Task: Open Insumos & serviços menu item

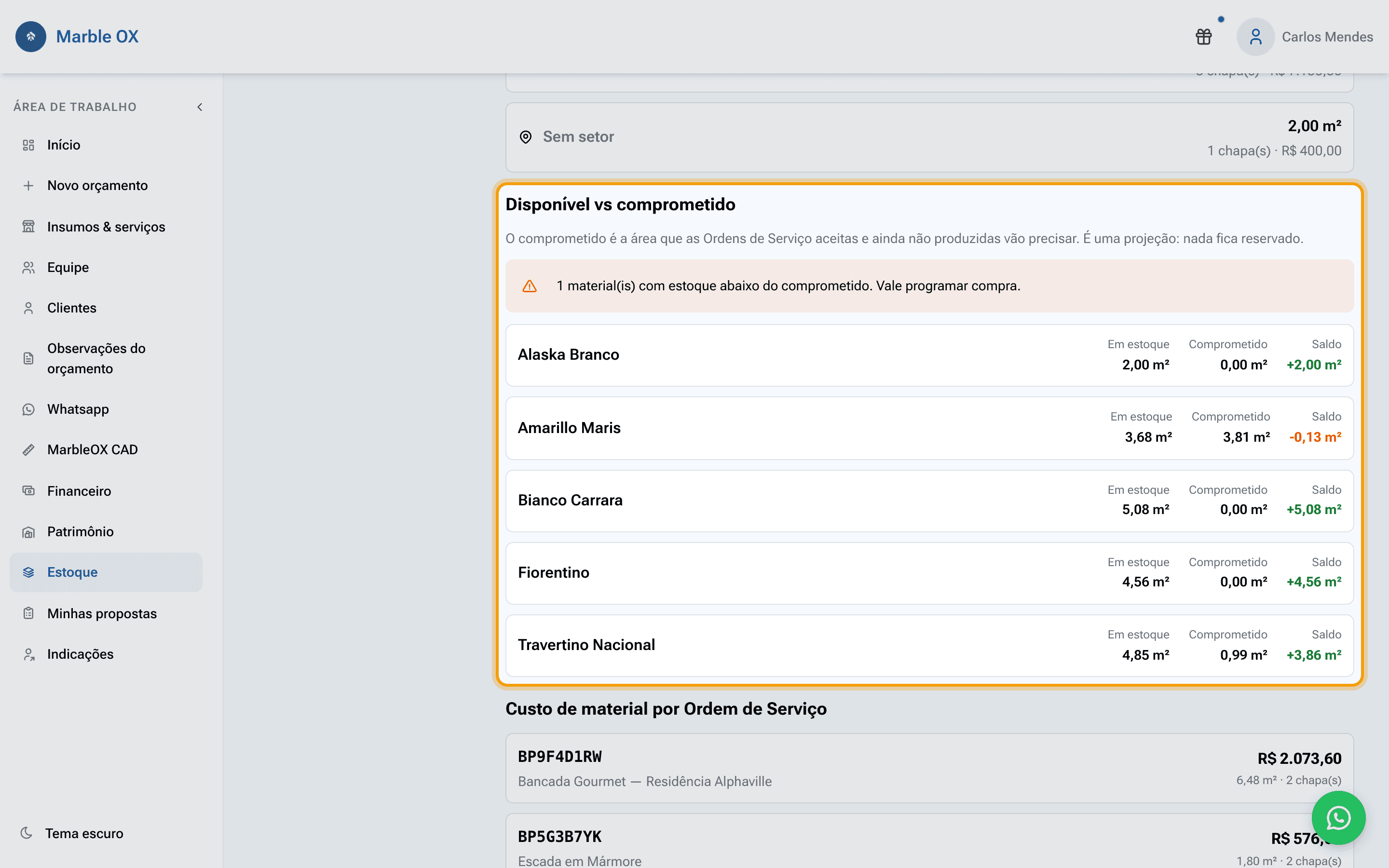Action: click(x=106, y=227)
